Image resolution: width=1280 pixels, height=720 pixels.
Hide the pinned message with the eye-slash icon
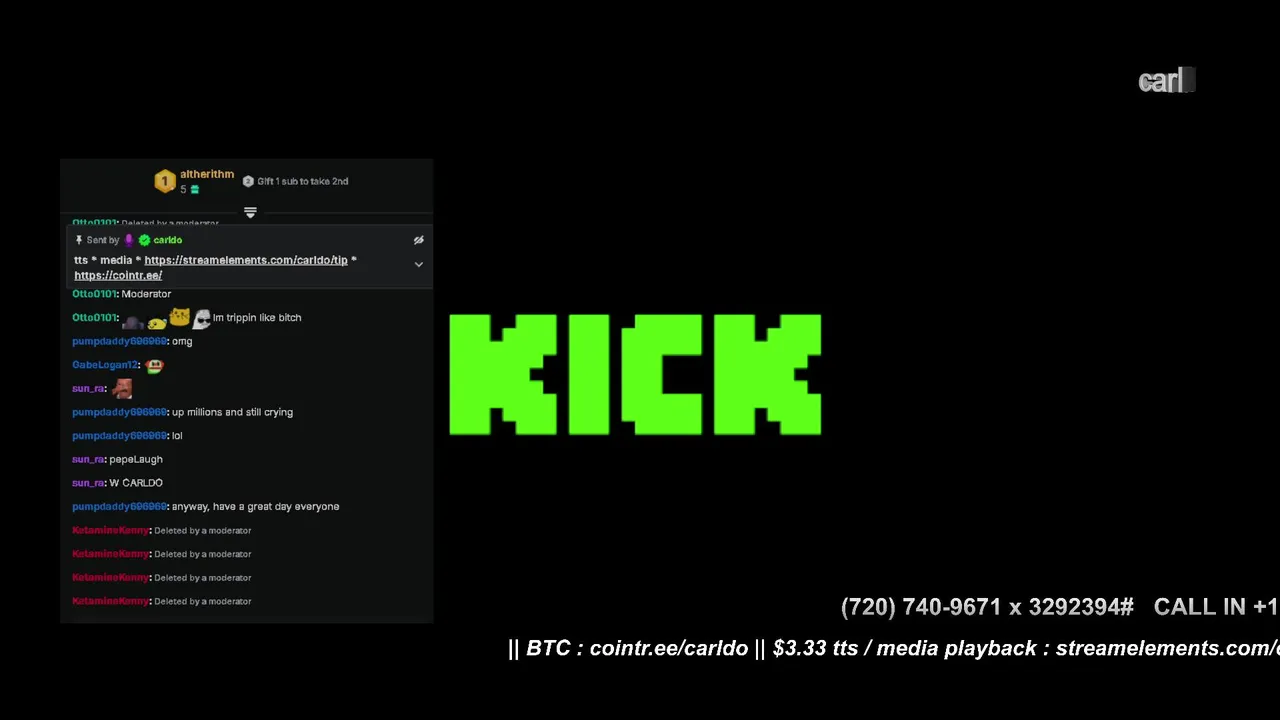point(419,240)
